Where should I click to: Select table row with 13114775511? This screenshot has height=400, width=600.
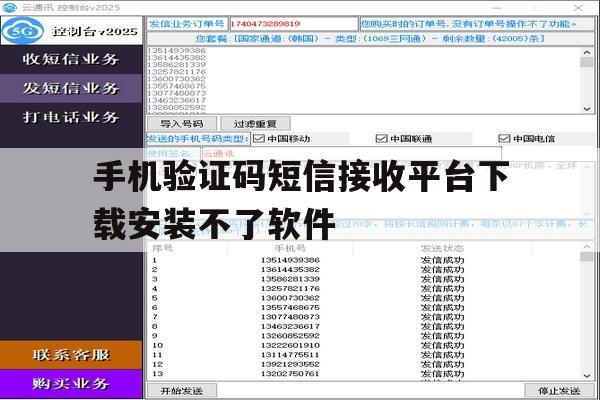364,355
